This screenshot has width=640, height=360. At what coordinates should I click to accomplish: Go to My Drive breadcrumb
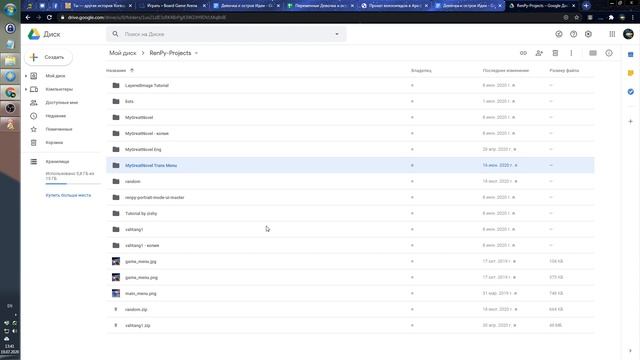coord(122,53)
